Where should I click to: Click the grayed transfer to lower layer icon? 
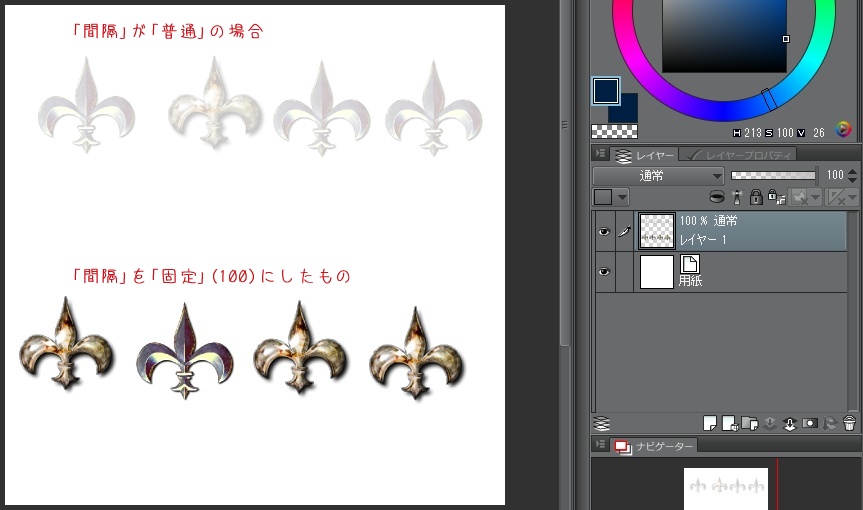click(x=770, y=424)
